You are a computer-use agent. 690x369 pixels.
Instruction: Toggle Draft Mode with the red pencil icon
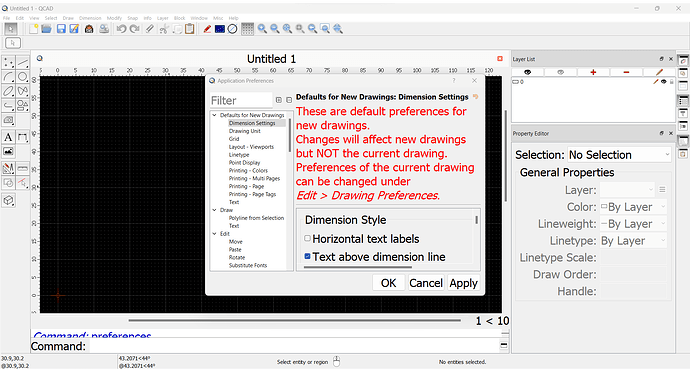207,29
